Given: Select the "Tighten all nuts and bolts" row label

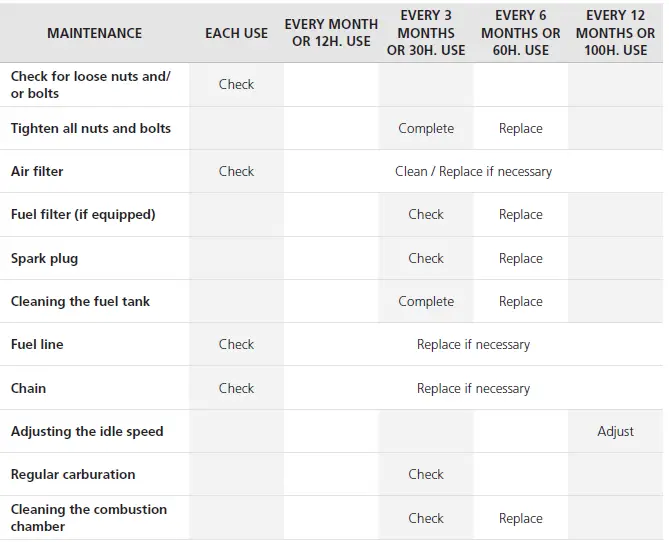Looking at the screenshot, I should point(91,128).
